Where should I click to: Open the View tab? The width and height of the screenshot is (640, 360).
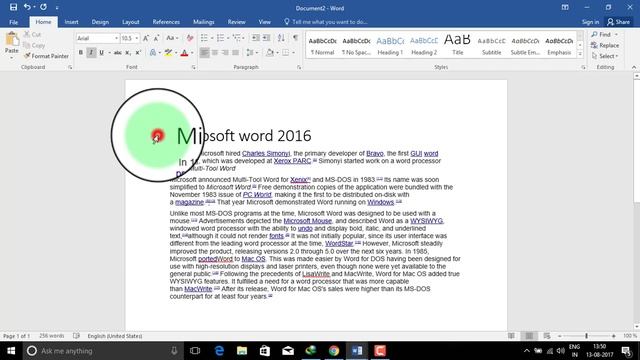click(264, 22)
